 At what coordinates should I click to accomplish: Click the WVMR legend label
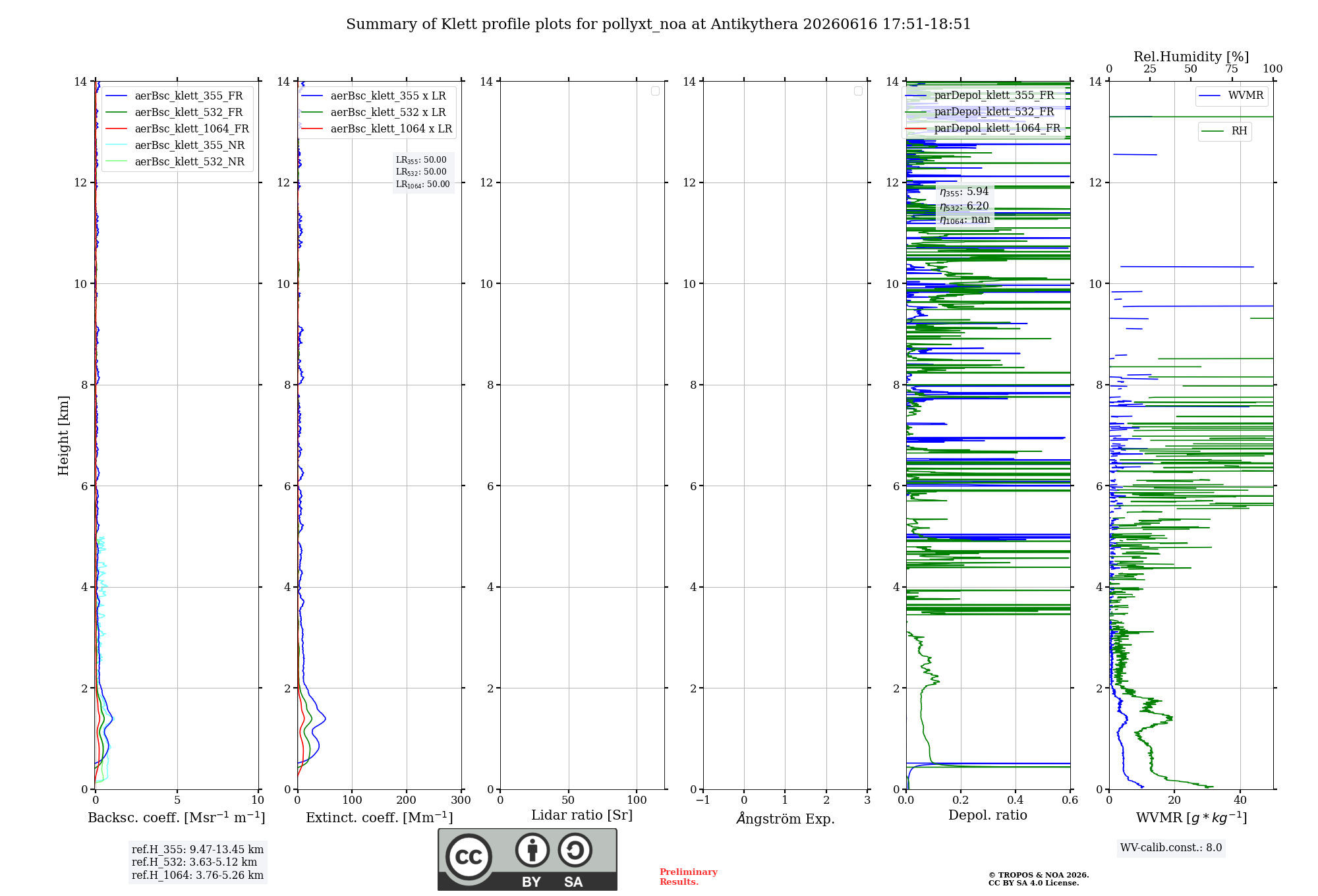point(1231,96)
